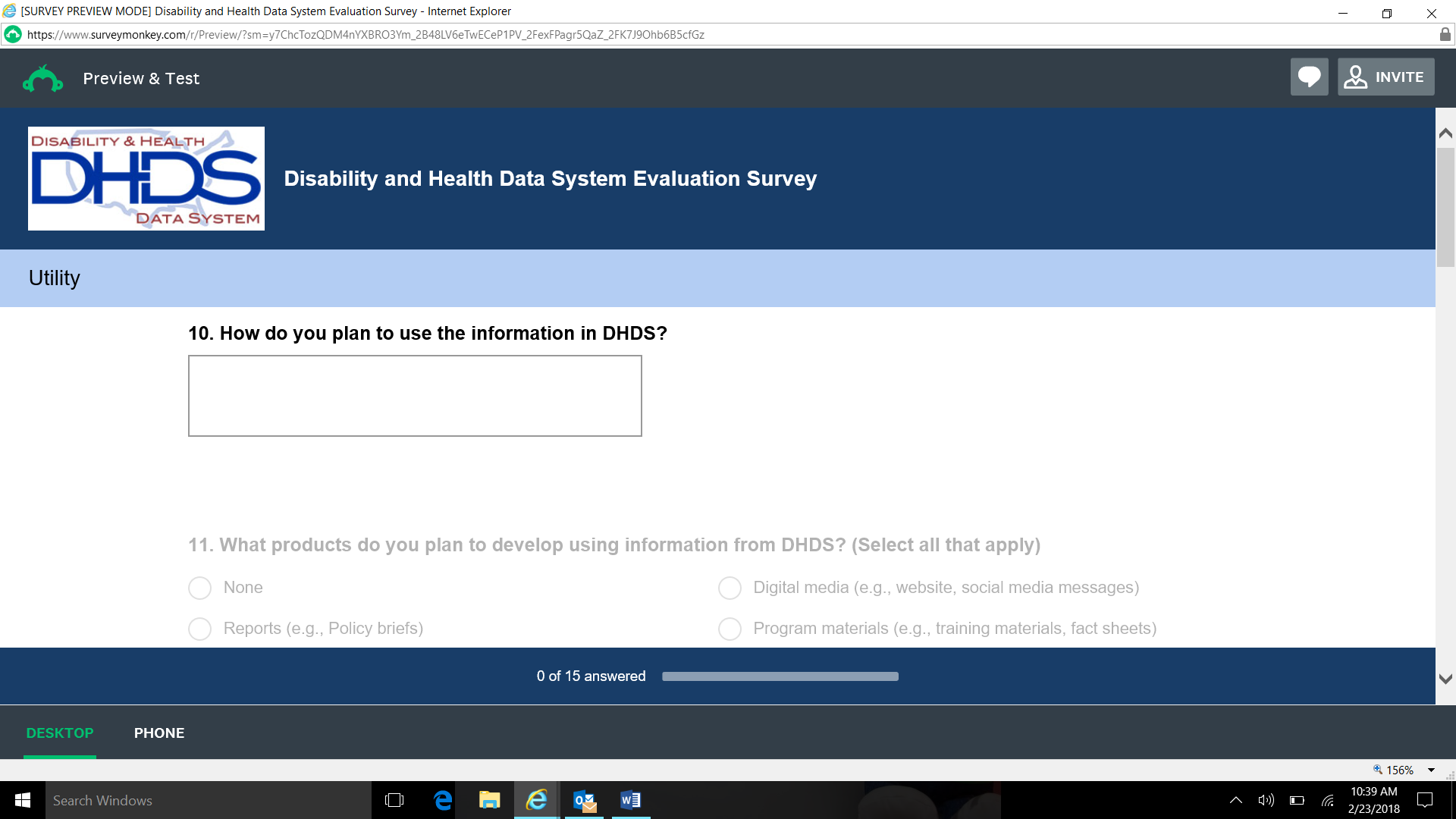Switch to DESKTOP preview tab
This screenshot has width=1456, height=819.
[x=60, y=733]
